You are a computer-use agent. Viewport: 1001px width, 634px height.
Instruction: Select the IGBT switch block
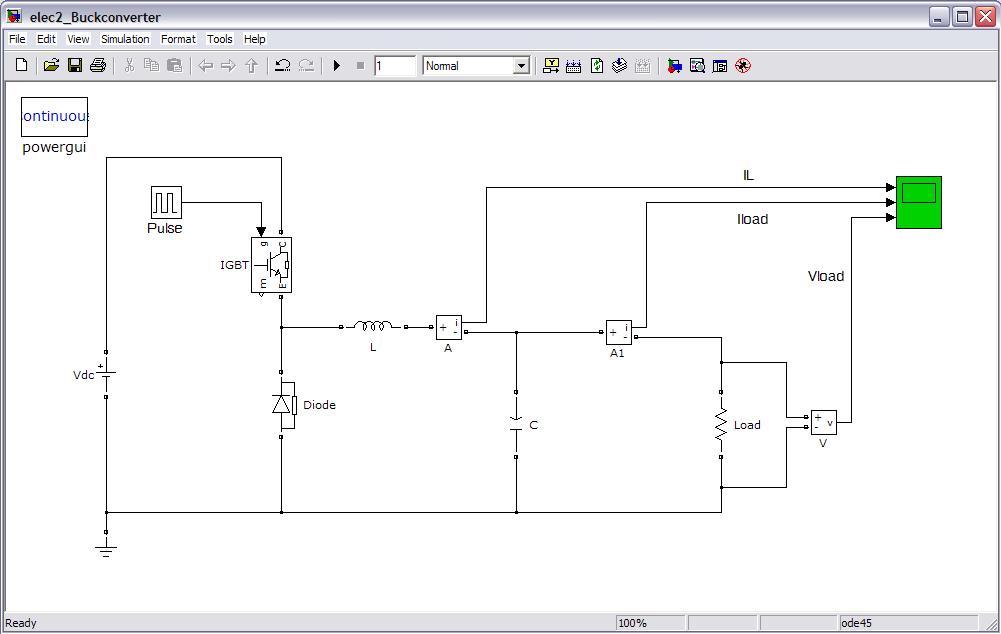pos(271,265)
